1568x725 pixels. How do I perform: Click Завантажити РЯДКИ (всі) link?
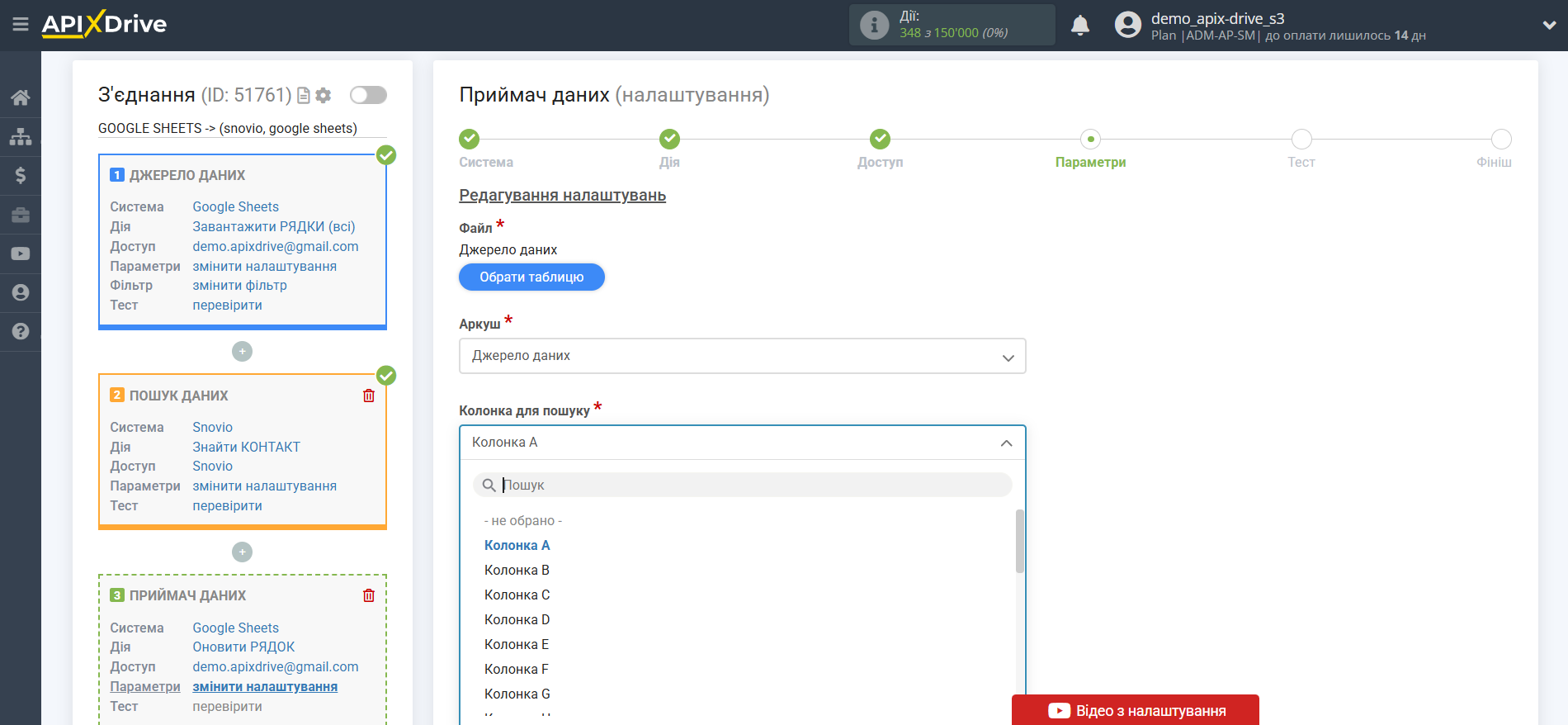click(274, 227)
